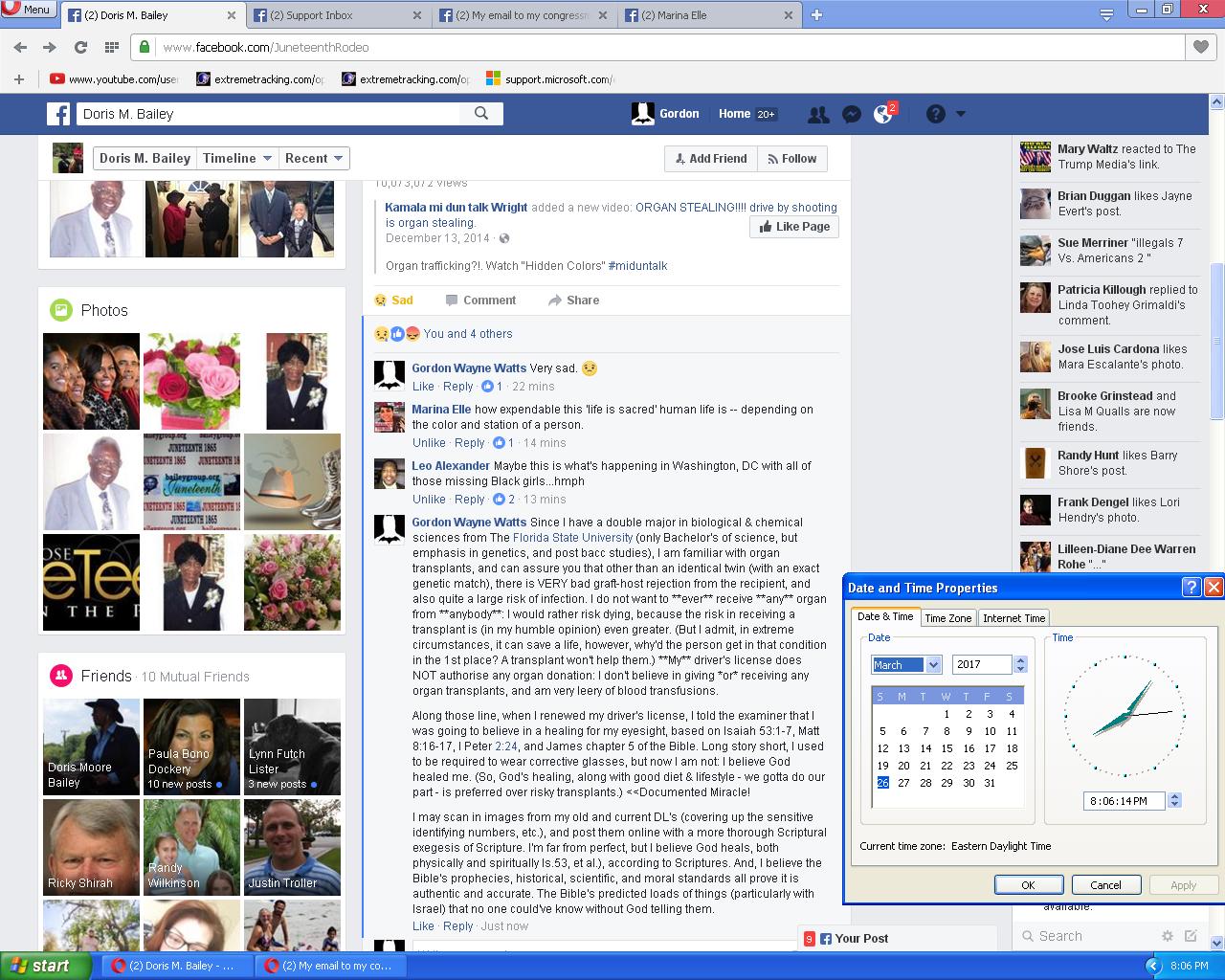This screenshot has width=1225, height=980.
Task: Open the Timeline dropdown
Action: [237, 159]
